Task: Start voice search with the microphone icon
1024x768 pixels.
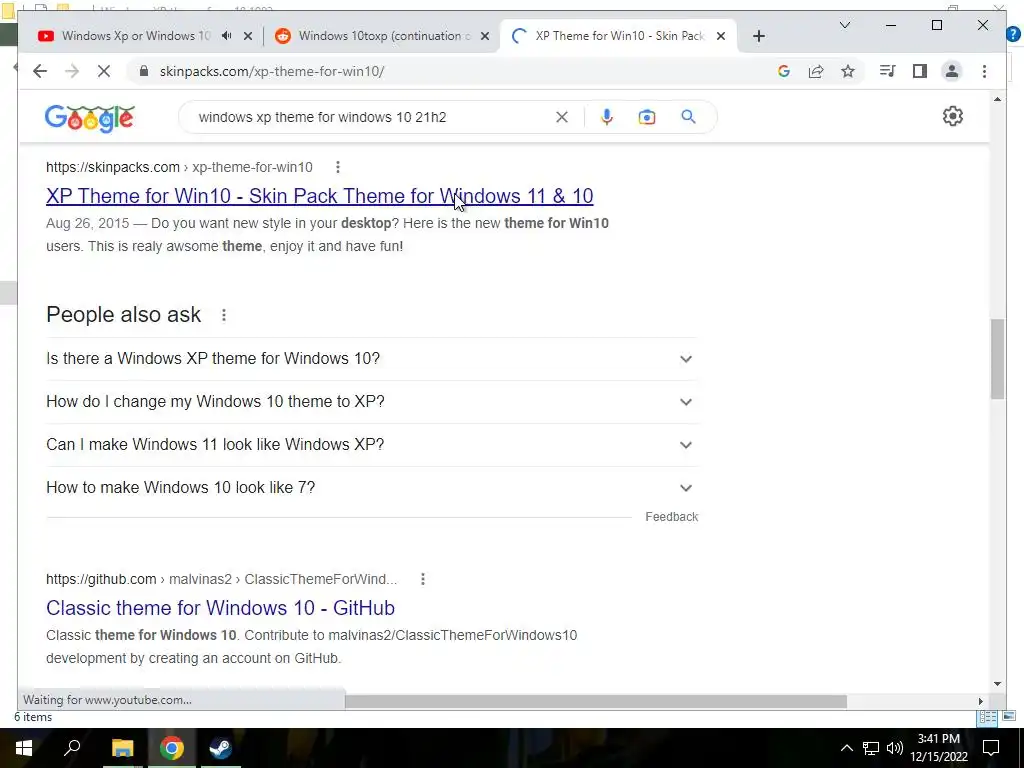Action: point(607,117)
